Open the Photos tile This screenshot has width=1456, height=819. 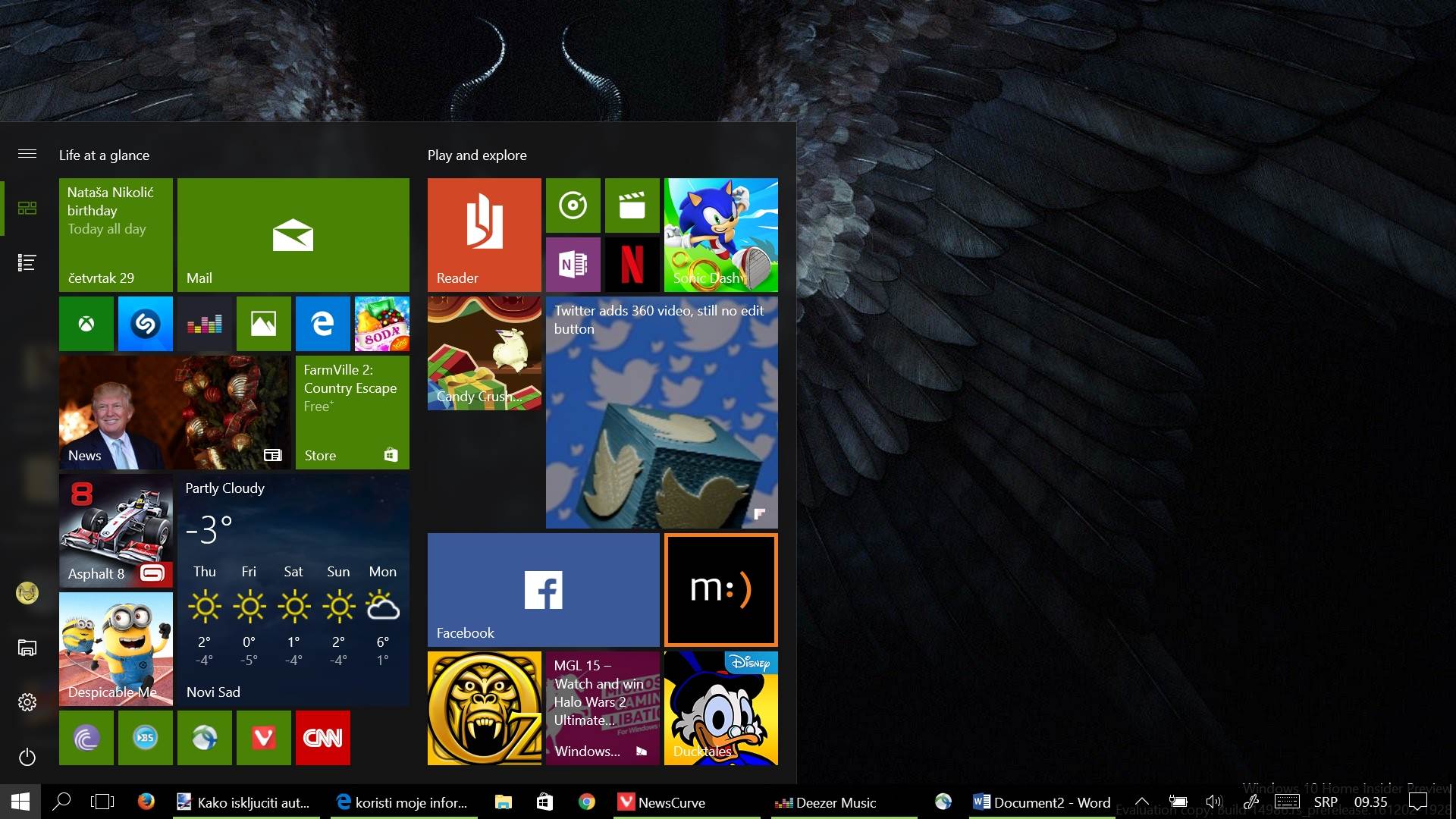[x=264, y=324]
